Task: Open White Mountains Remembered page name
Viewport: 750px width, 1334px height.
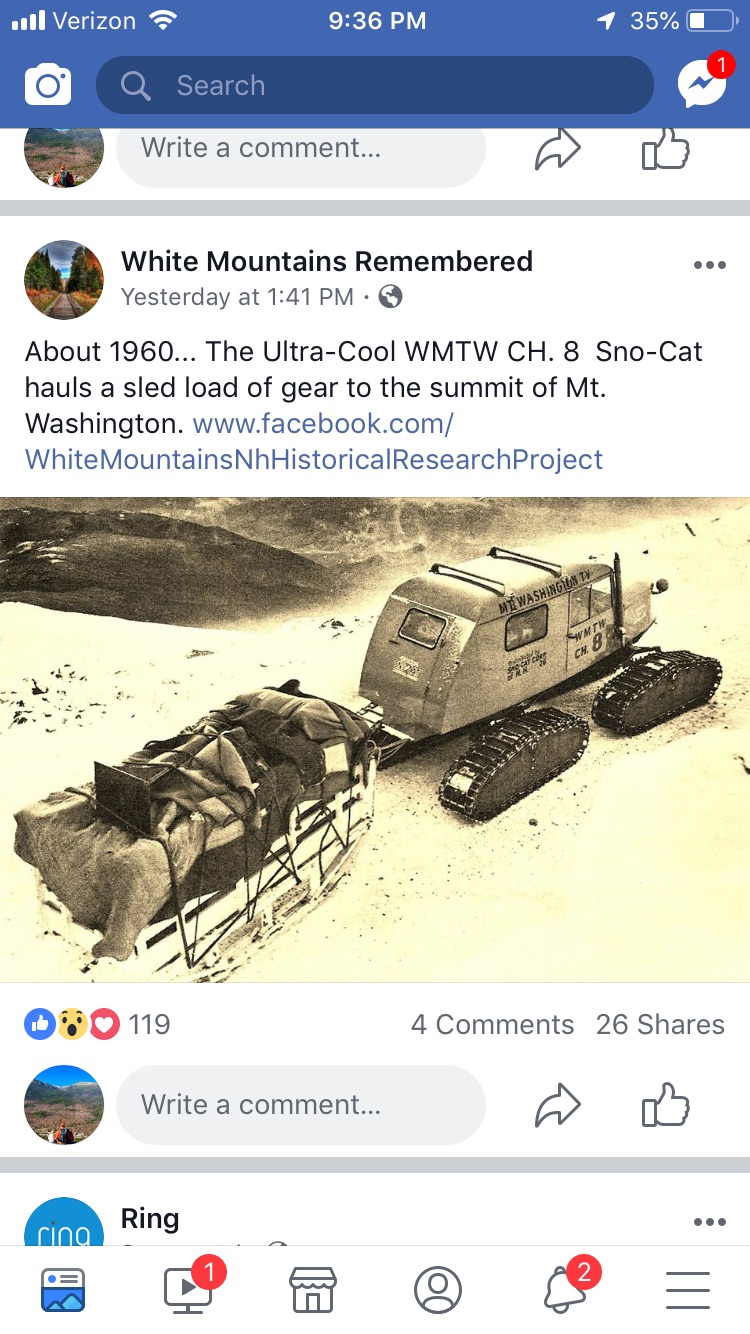Action: coord(327,261)
